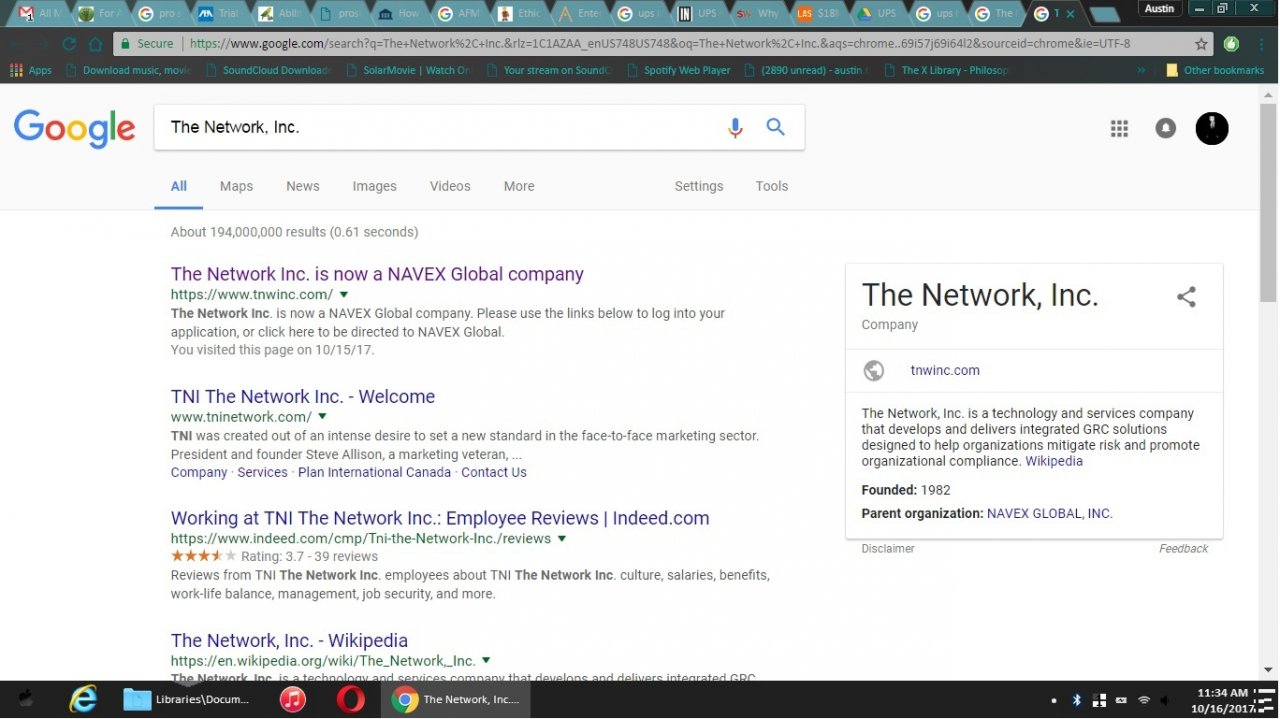Click the taskbar clock showing 11:34 AM
This screenshot has width=1280, height=719.
[x=1222, y=699]
